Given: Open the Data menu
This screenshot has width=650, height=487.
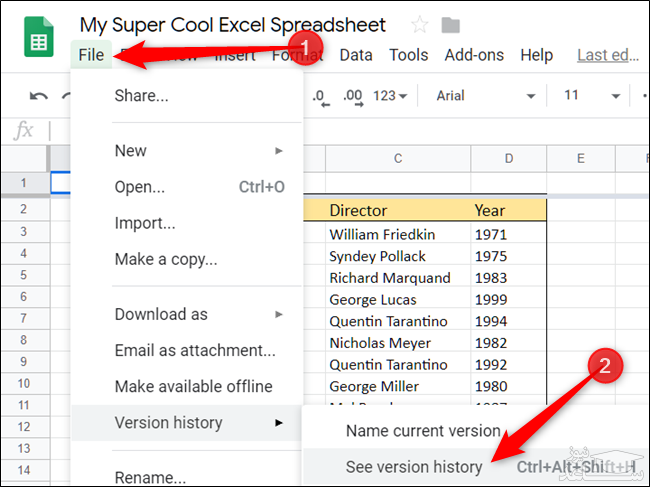Looking at the screenshot, I should (x=356, y=55).
